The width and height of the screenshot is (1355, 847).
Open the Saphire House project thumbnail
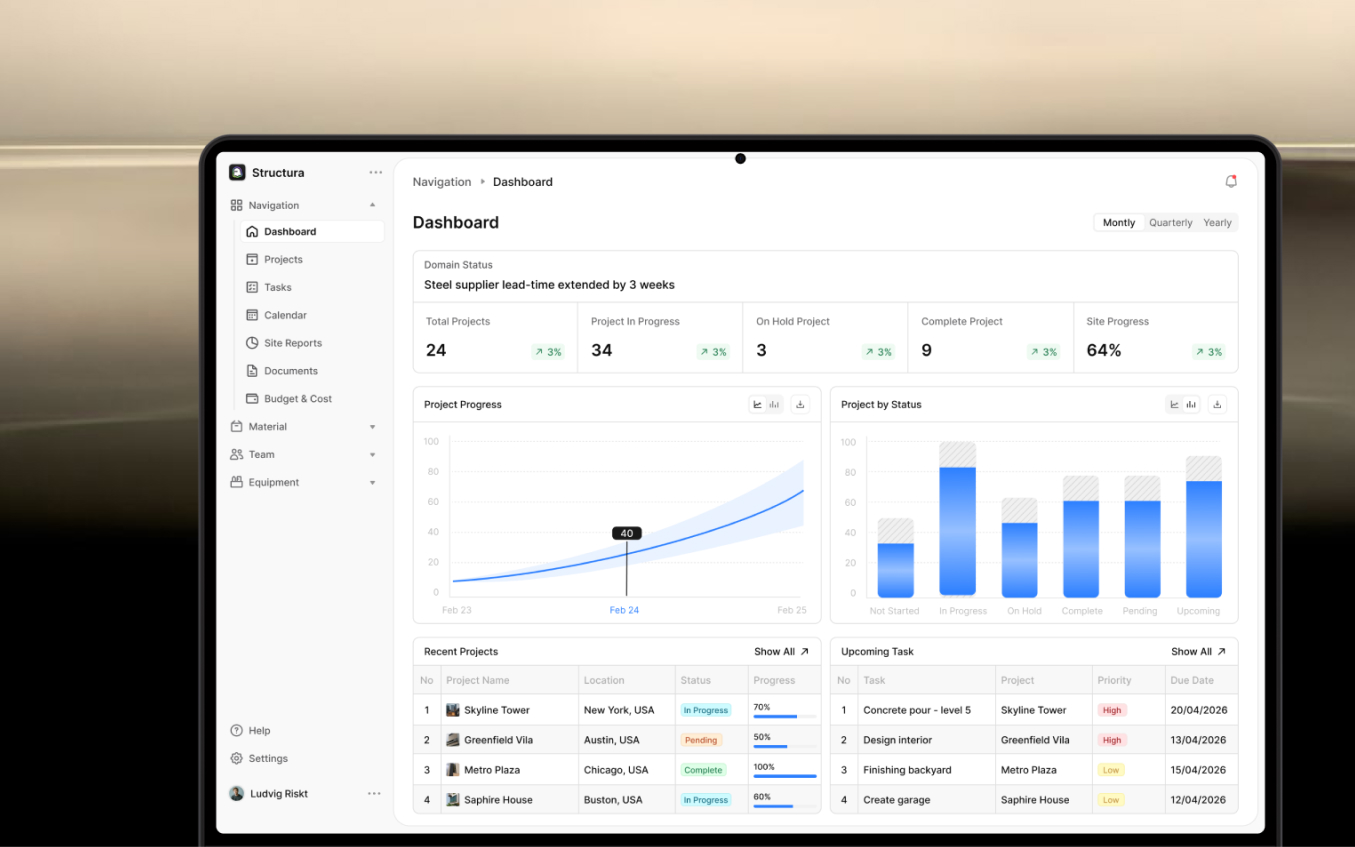[453, 800]
